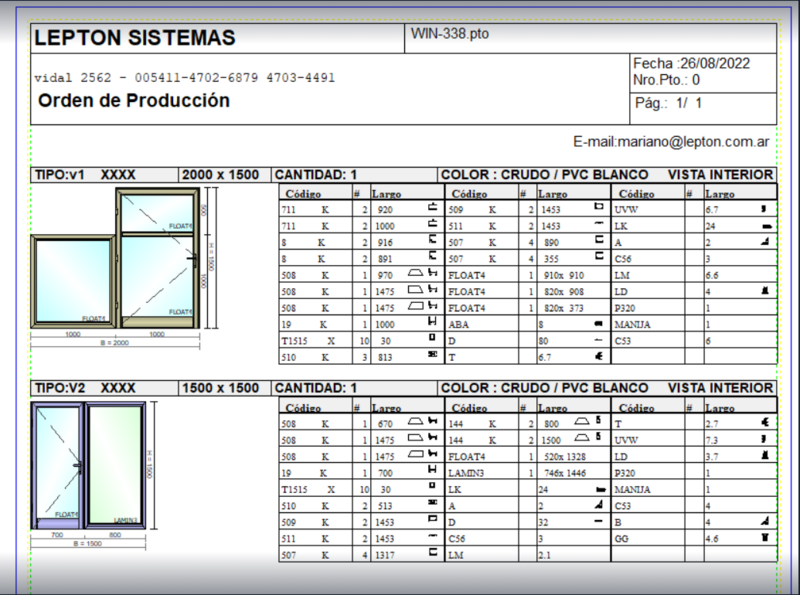Screen dimensions: 800x595
Task: Click the 'LM' 2.1 row in the V2 table
Action: [x=528, y=555]
